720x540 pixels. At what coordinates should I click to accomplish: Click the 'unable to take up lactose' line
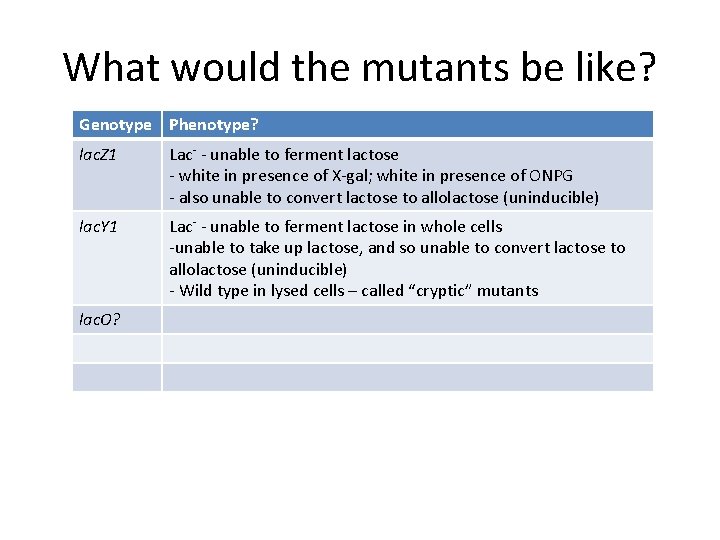(397, 248)
